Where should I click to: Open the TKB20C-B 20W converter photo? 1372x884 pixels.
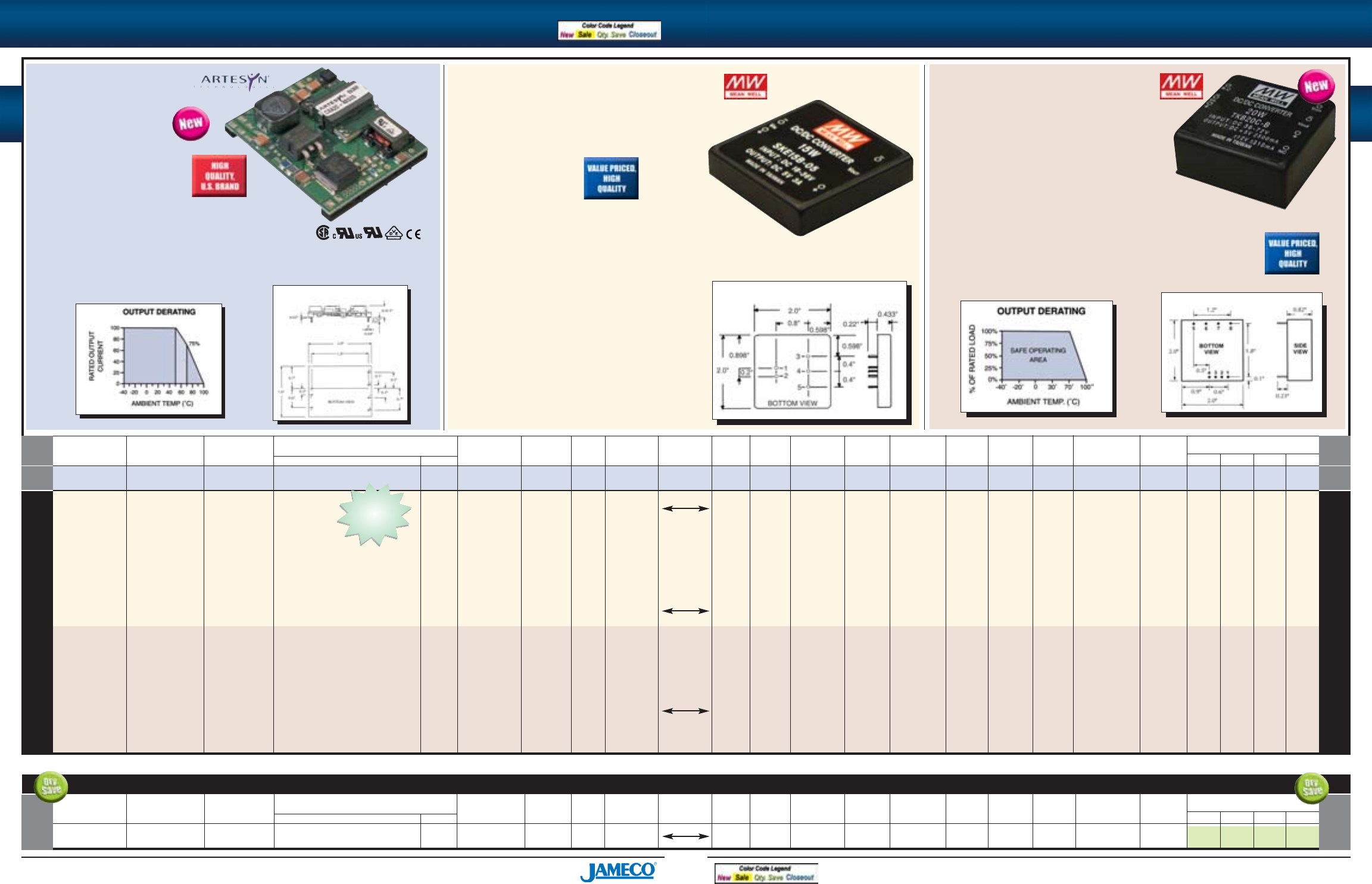(x=1255, y=142)
